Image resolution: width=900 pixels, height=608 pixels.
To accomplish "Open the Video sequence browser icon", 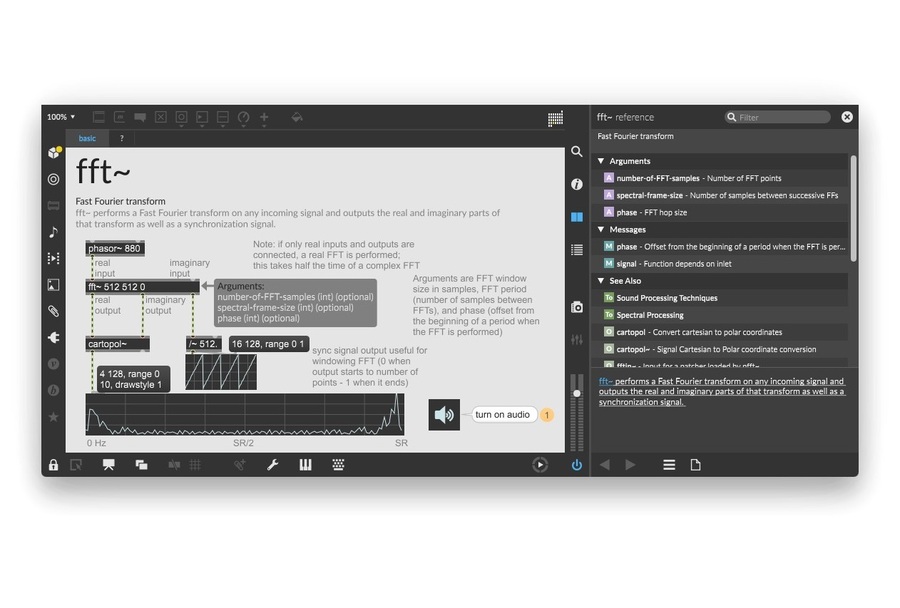I will 53,258.
